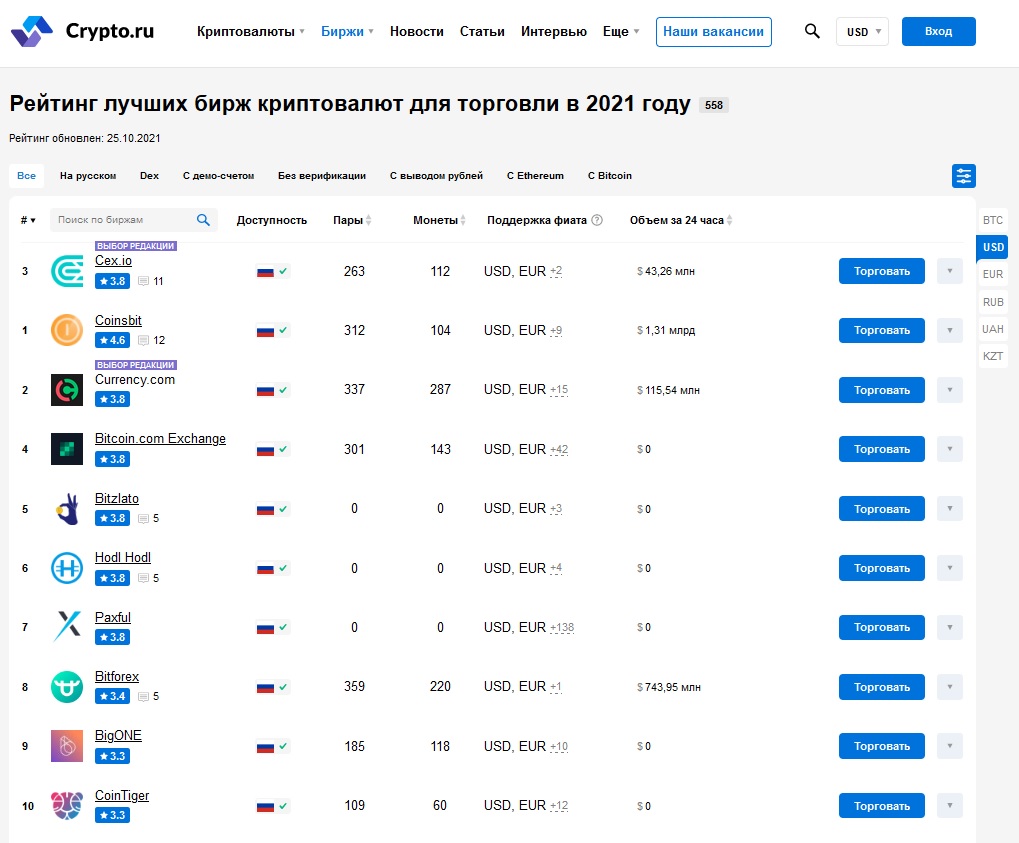Click the Currency.com exchange logo
Screen dimensions: 1019x843
click(x=67, y=390)
